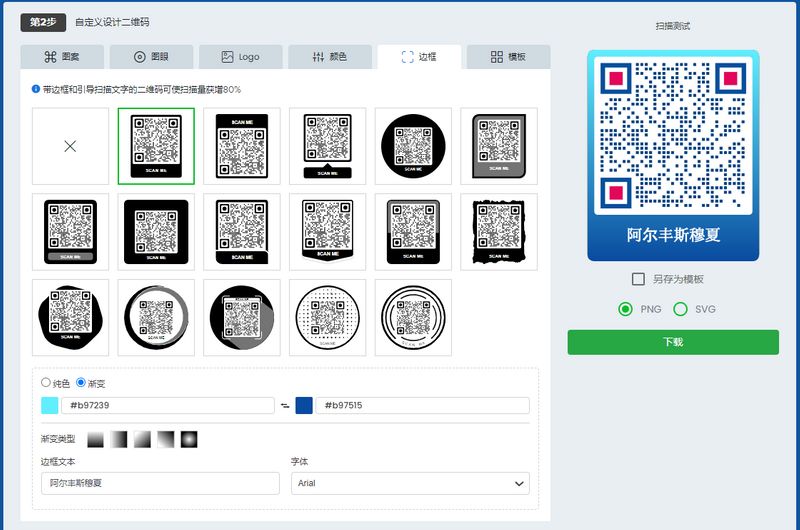Select the dotted circle frame style

click(x=328, y=317)
